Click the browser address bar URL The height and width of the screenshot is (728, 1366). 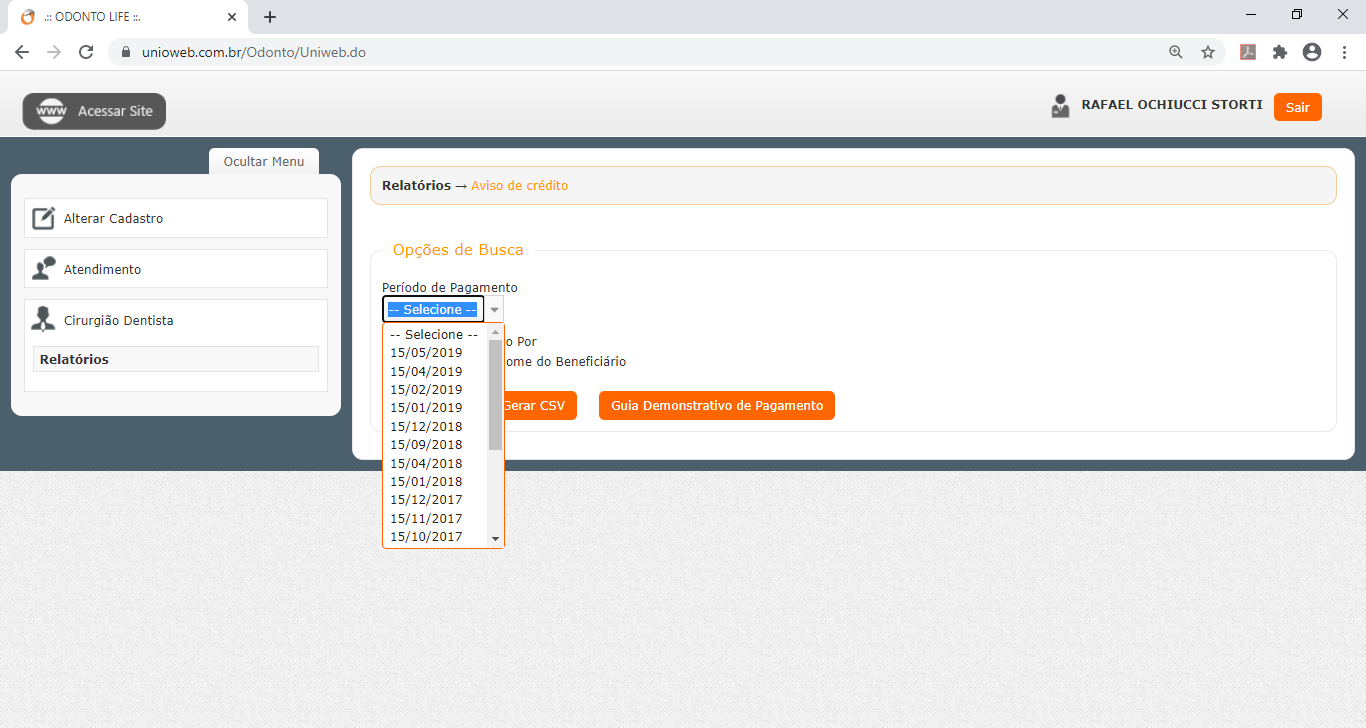300,52
